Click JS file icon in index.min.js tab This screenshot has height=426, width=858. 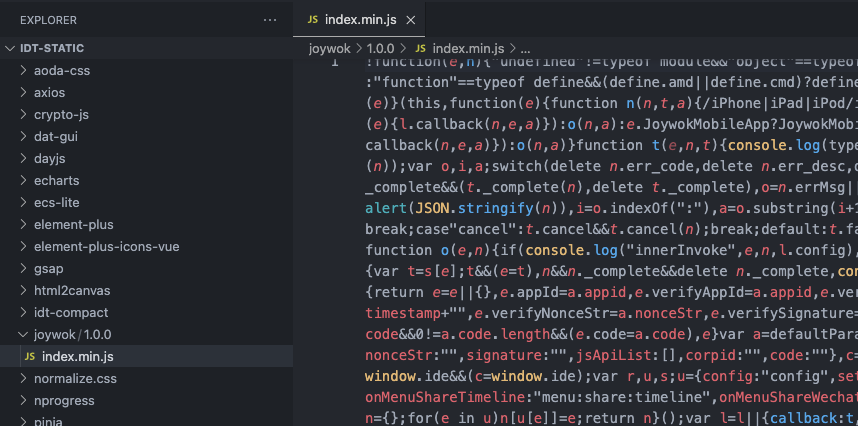313,20
